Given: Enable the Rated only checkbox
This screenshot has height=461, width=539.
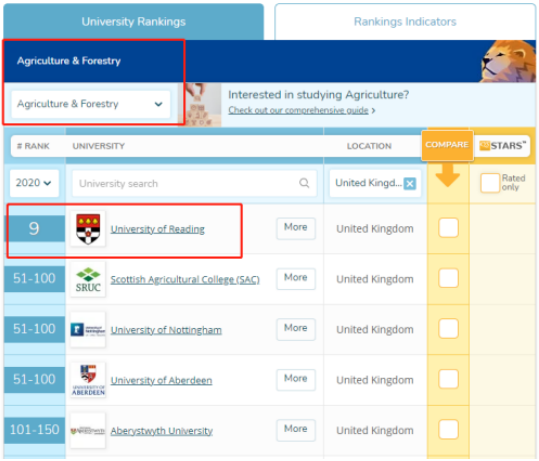Looking at the screenshot, I should point(490,183).
